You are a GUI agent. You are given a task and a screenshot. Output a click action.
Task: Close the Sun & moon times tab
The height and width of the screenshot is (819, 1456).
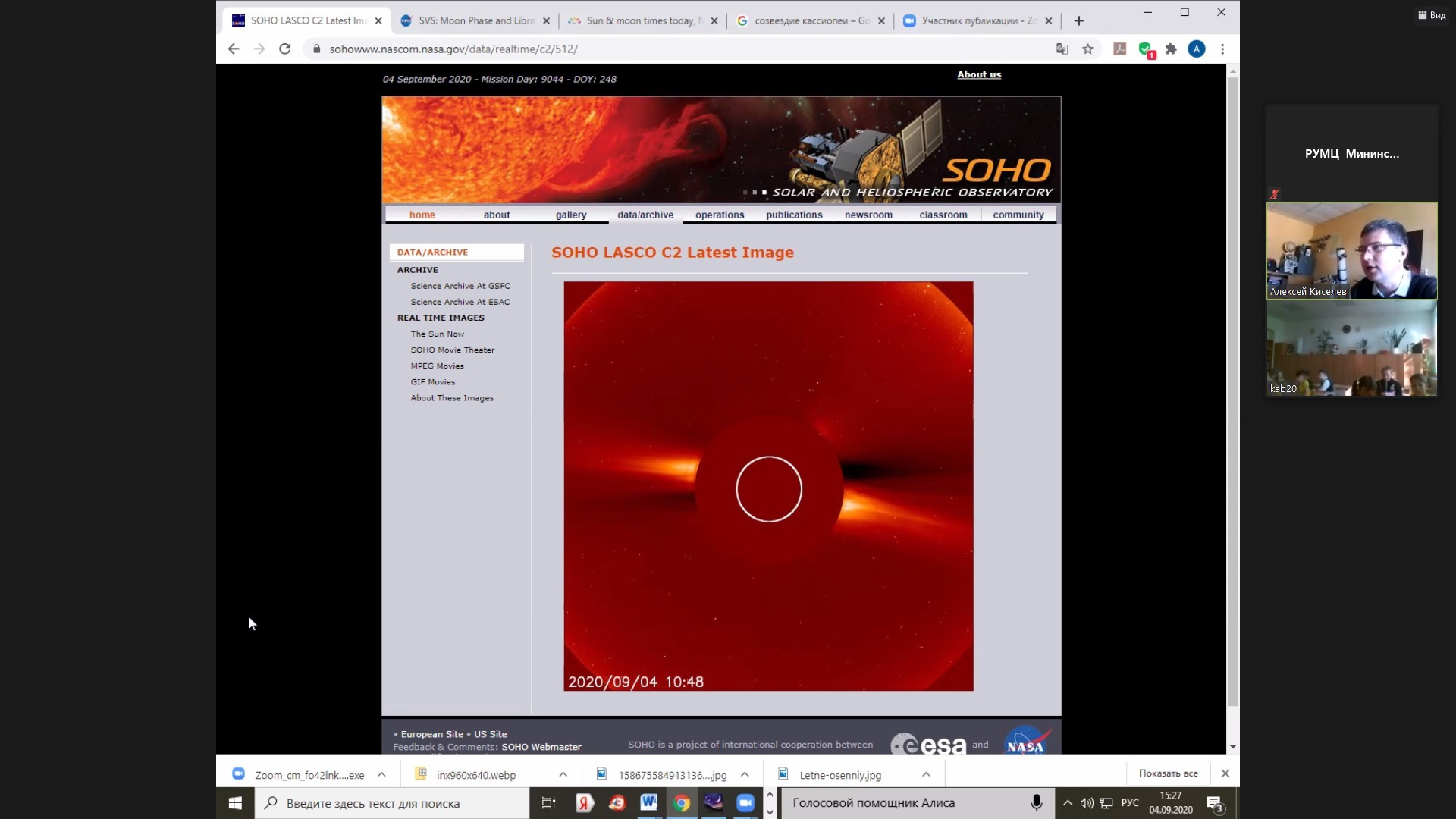click(714, 20)
